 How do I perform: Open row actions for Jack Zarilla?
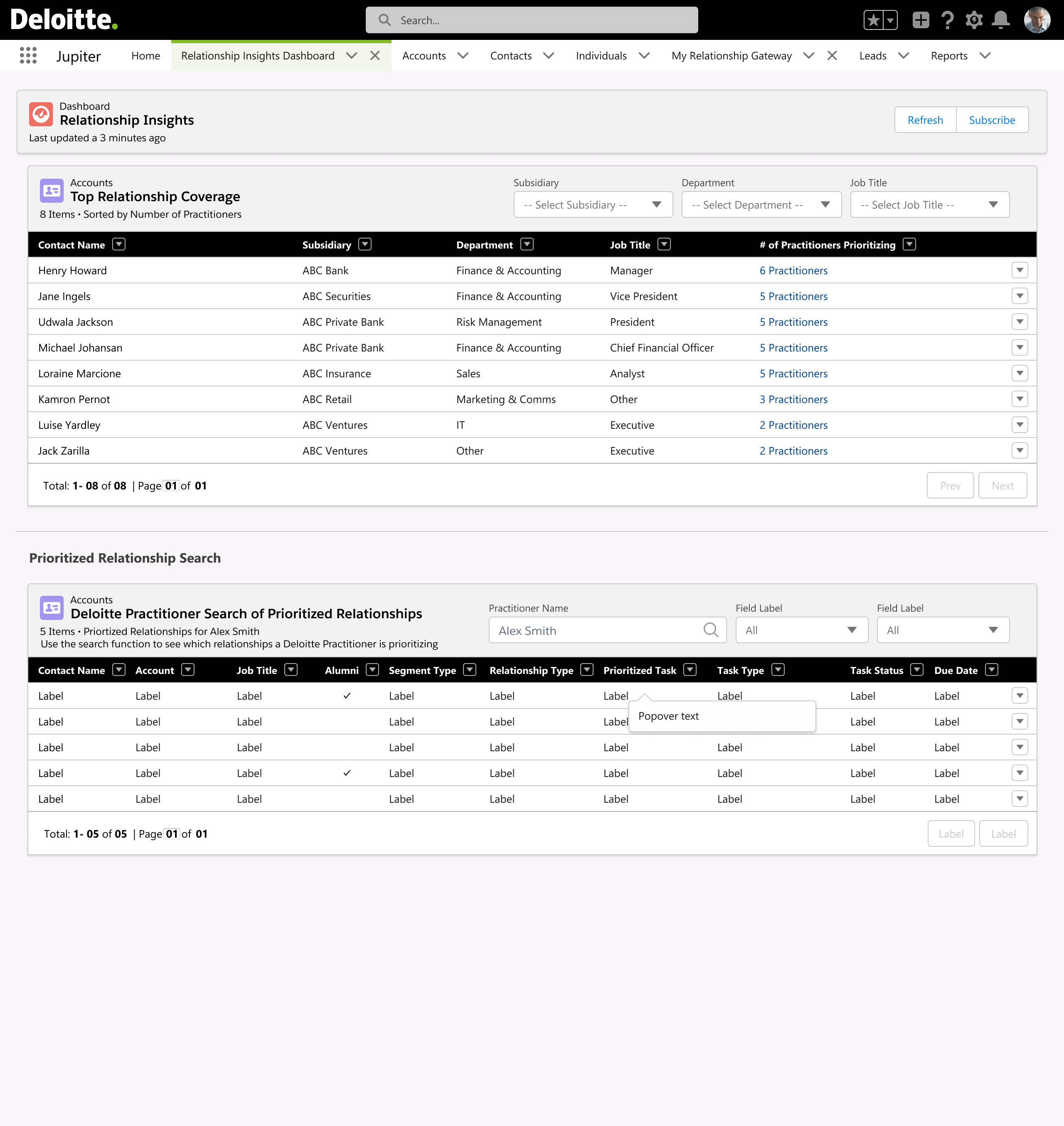(x=1020, y=451)
